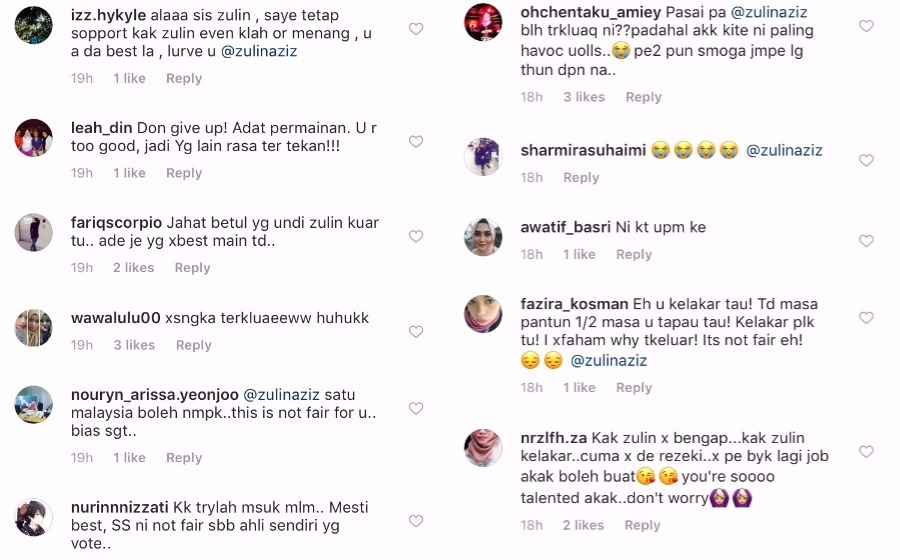
Task: Reply to leah_din's comment
Action: [184, 173]
